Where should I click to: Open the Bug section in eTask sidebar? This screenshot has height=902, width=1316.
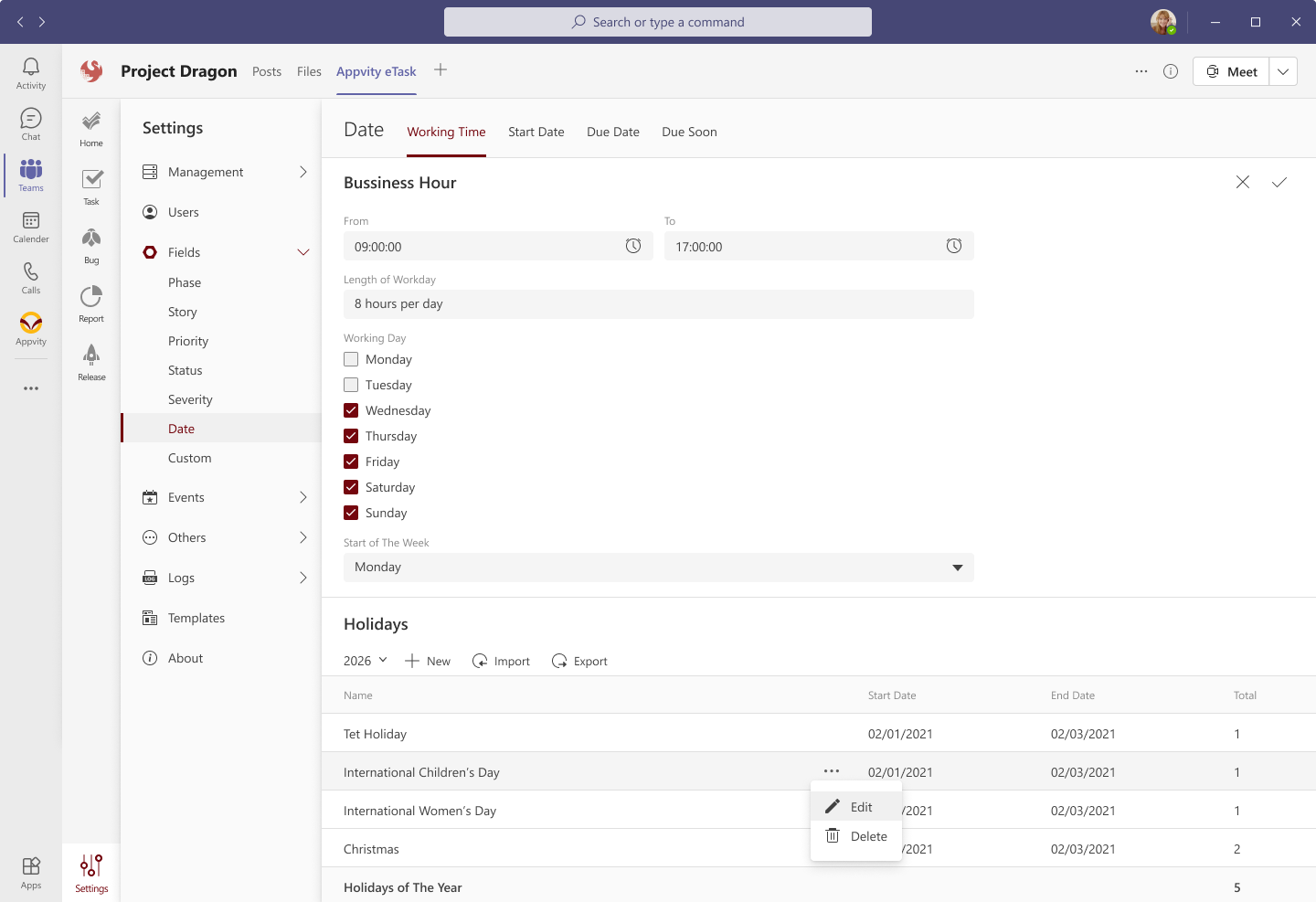pos(91,245)
